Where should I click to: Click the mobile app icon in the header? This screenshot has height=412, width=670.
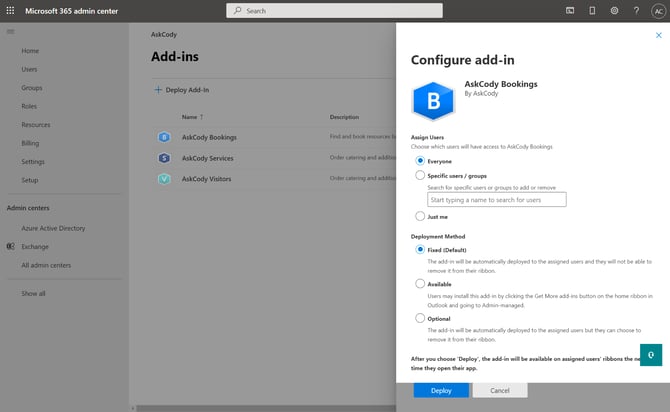tap(592, 10)
